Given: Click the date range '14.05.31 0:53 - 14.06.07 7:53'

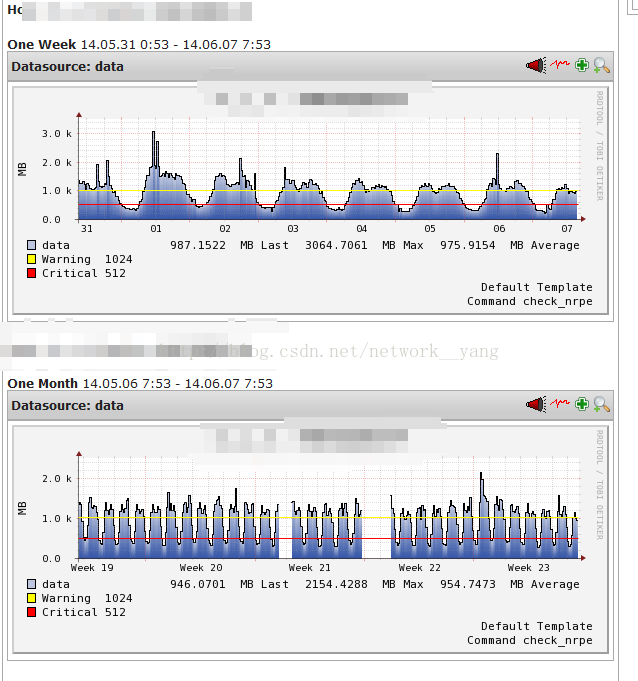Looking at the screenshot, I should click(x=176, y=45).
